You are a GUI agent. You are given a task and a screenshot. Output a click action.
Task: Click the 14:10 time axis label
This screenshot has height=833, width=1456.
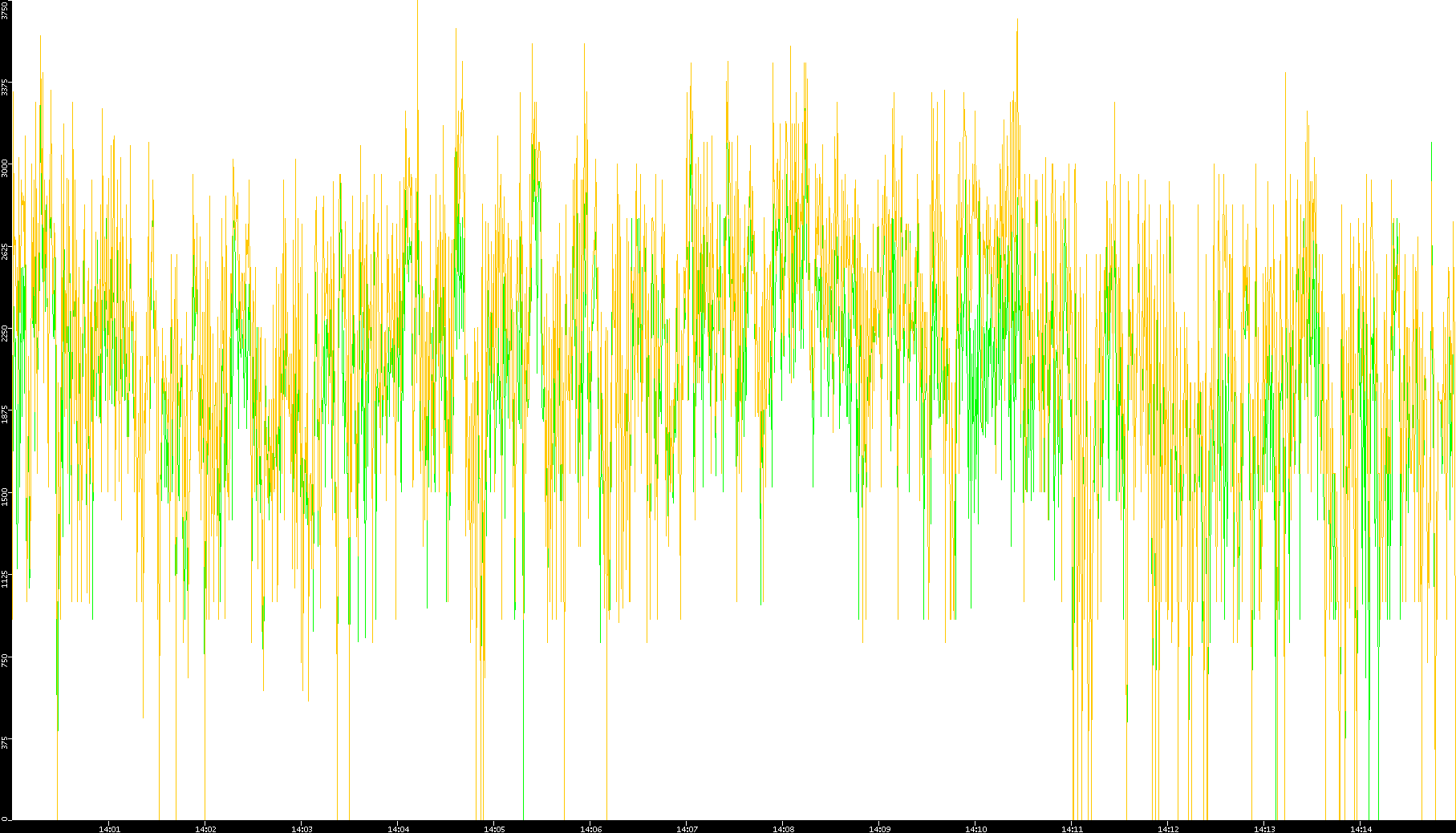click(x=975, y=829)
